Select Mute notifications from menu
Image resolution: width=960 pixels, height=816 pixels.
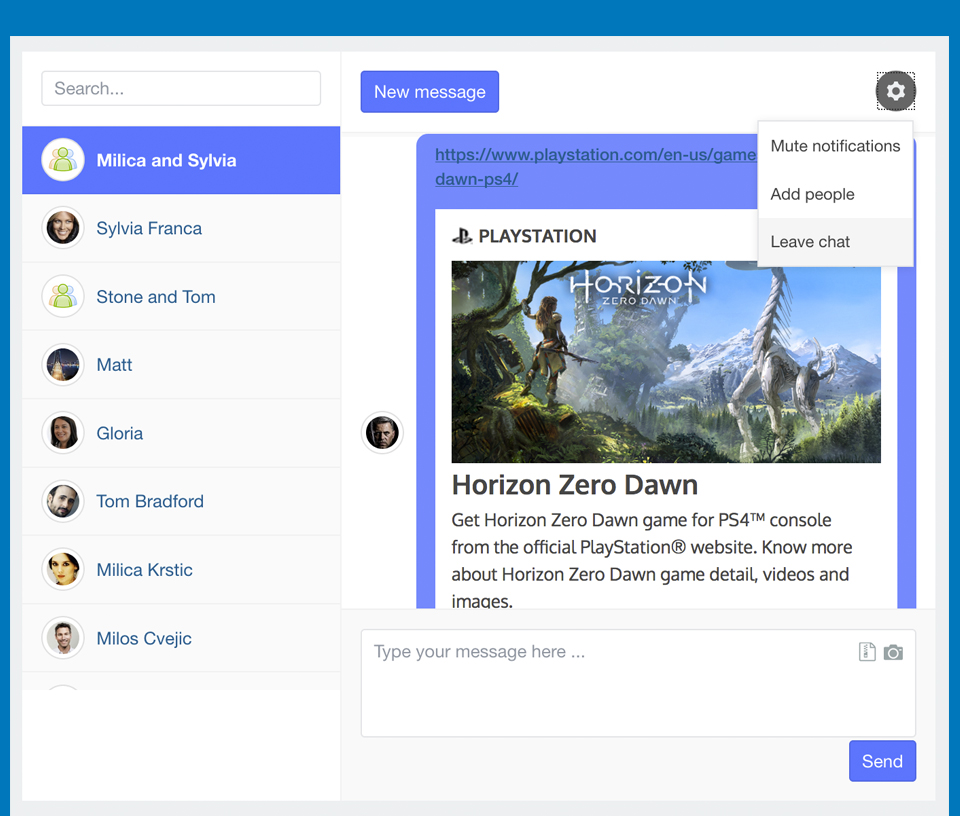[835, 146]
